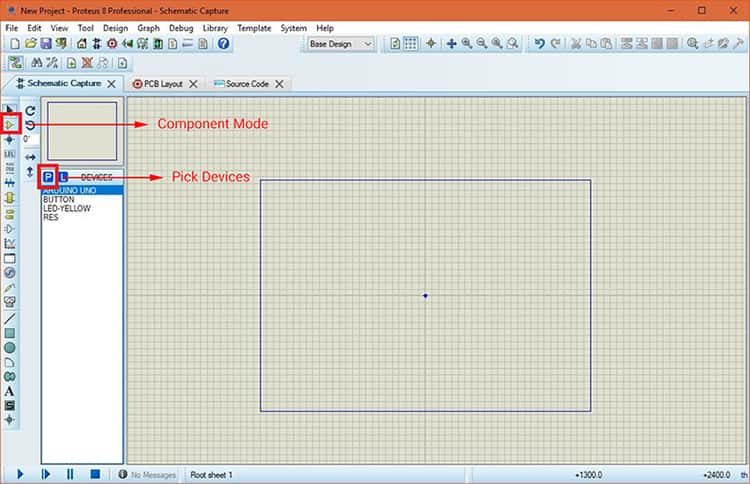Select the Text Script mode tool
Image resolution: width=750 pixels, height=484 pixels.
click(9, 168)
